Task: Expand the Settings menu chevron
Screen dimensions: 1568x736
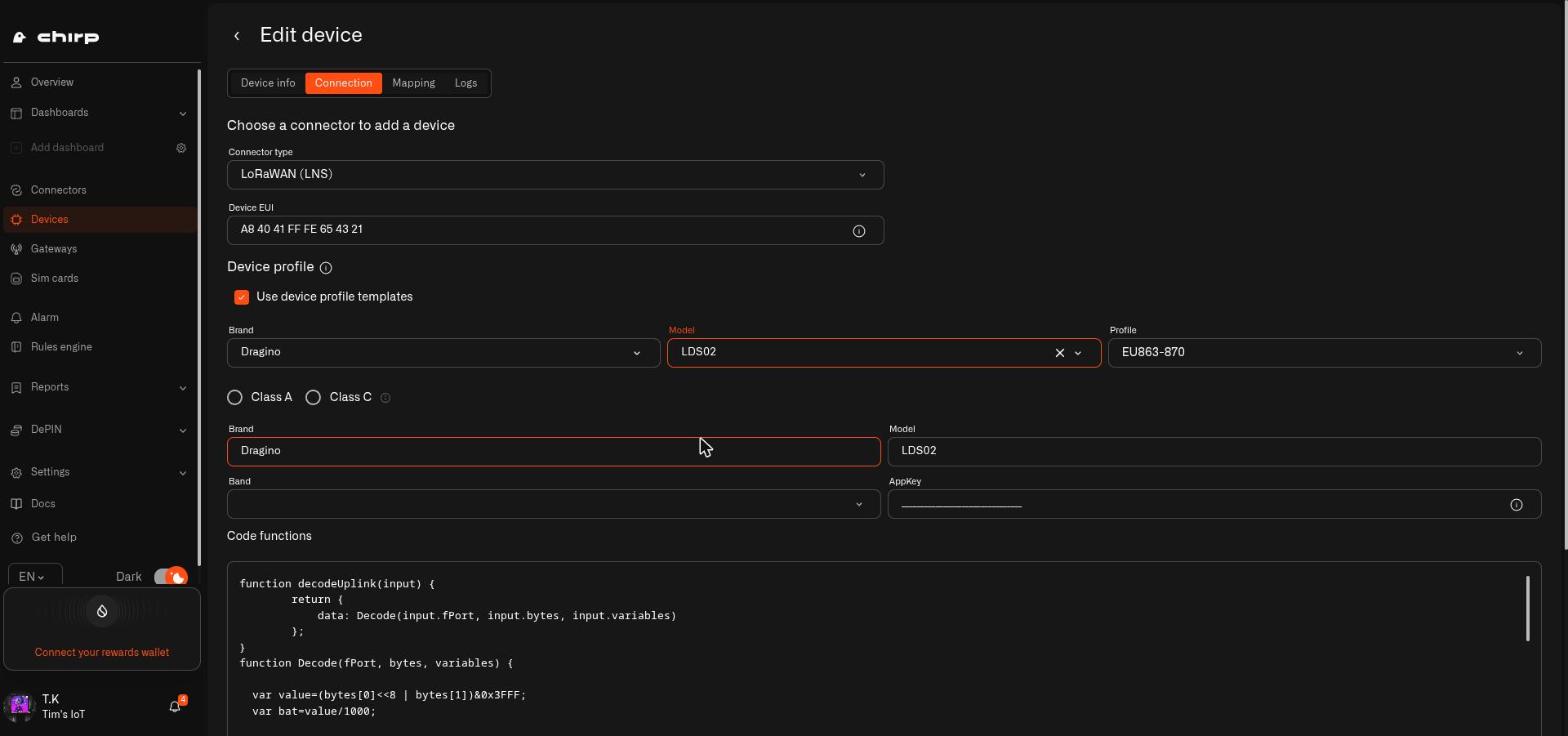Action: point(182,472)
